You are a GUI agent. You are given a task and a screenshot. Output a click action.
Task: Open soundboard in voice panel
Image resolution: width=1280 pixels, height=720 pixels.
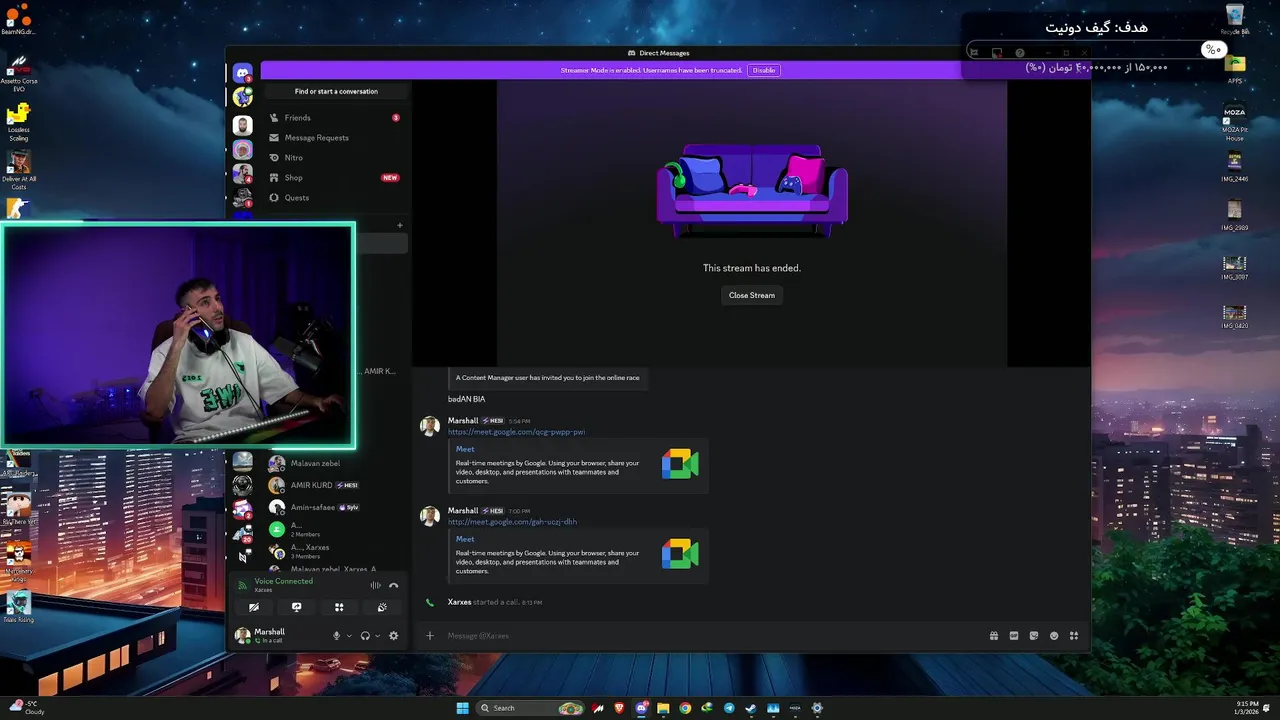tap(382, 607)
